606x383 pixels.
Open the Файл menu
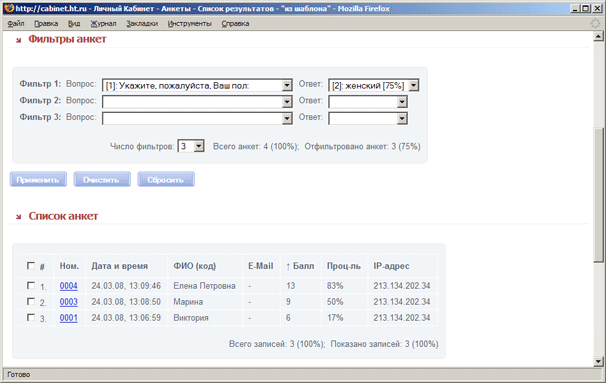coord(16,24)
